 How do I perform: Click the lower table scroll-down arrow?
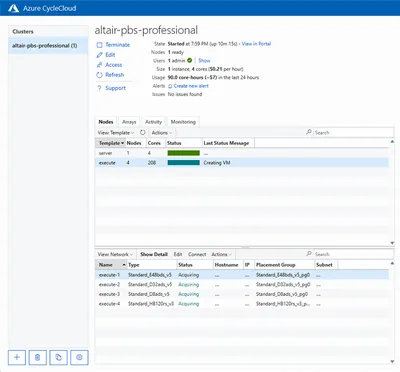(392, 362)
